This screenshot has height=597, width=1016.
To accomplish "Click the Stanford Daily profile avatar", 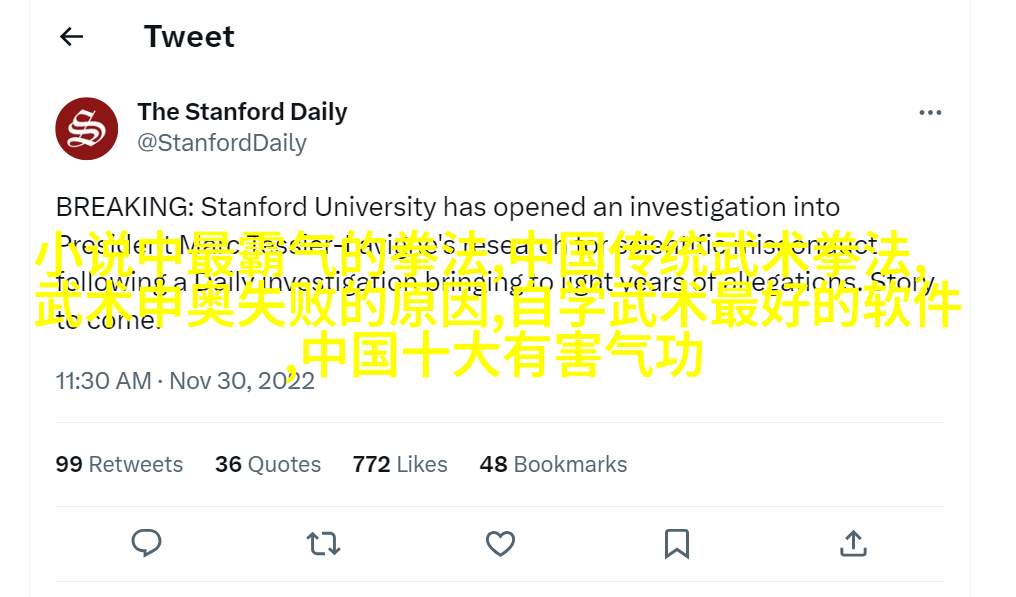I will (87, 128).
